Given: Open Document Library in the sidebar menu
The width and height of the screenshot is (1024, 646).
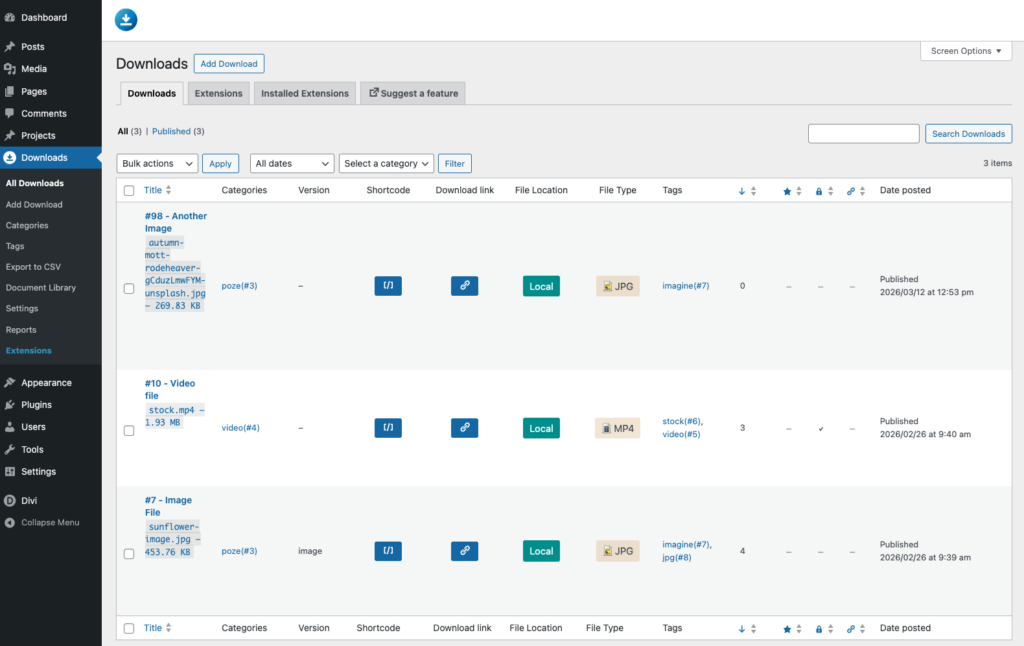Looking at the screenshot, I should coord(40,288).
